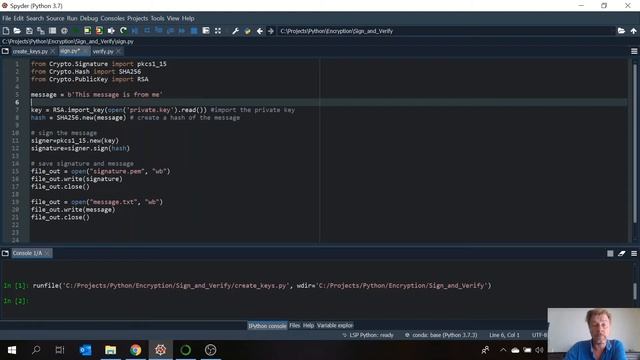Click the Run selection icon
The height and width of the screenshot is (360, 640).
pos(111,31)
